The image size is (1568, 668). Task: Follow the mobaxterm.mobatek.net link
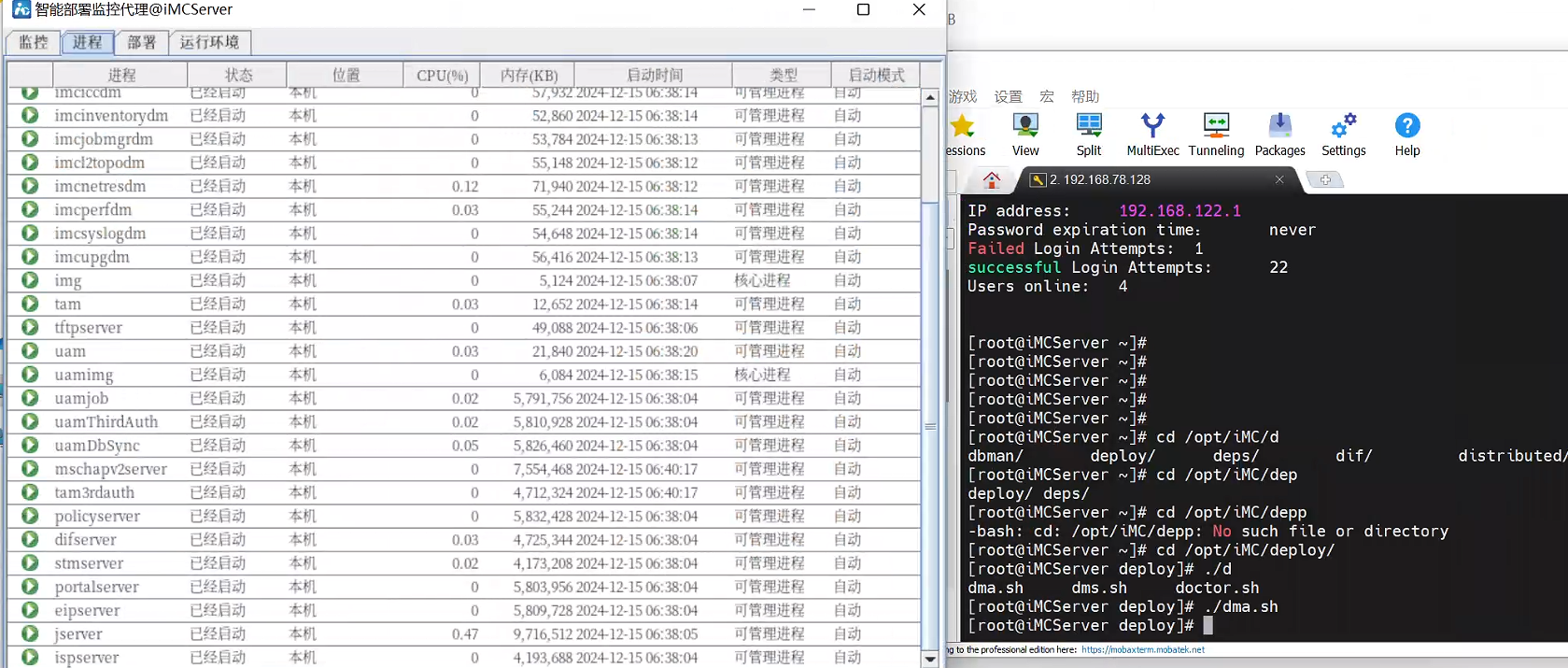click(x=1142, y=649)
